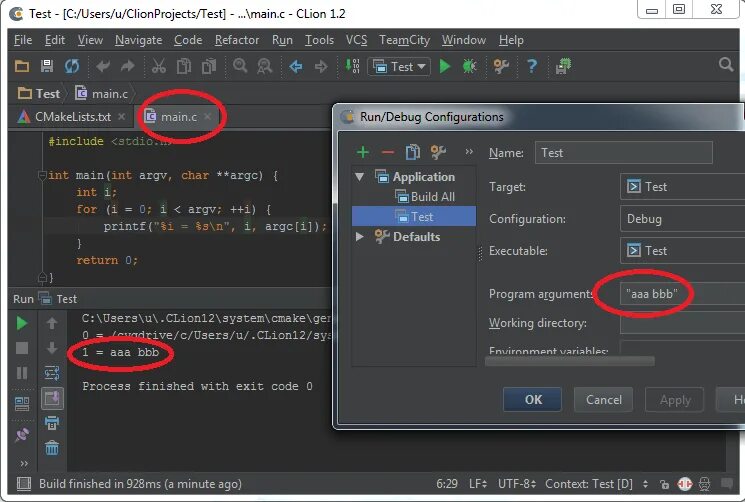This screenshot has width=745, height=502.
Task: Clear all console output with trash icon
Action: tap(52, 447)
